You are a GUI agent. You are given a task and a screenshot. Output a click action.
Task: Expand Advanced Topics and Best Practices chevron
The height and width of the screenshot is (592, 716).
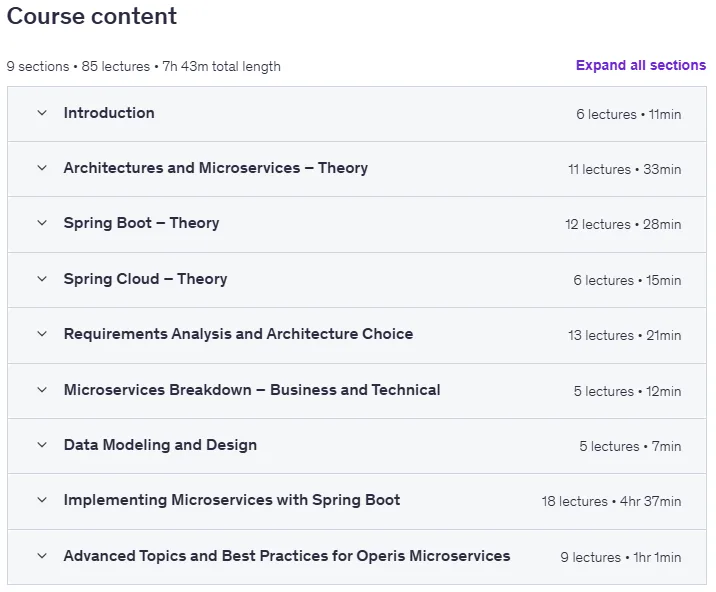coord(42,556)
